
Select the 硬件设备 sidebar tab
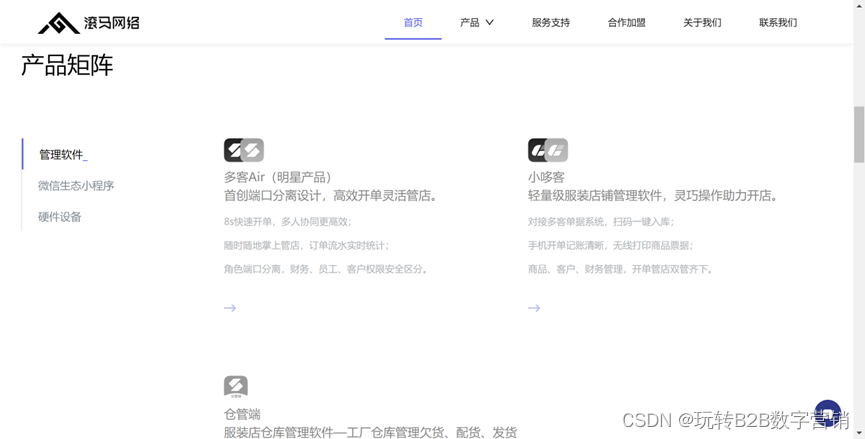tap(60, 217)
